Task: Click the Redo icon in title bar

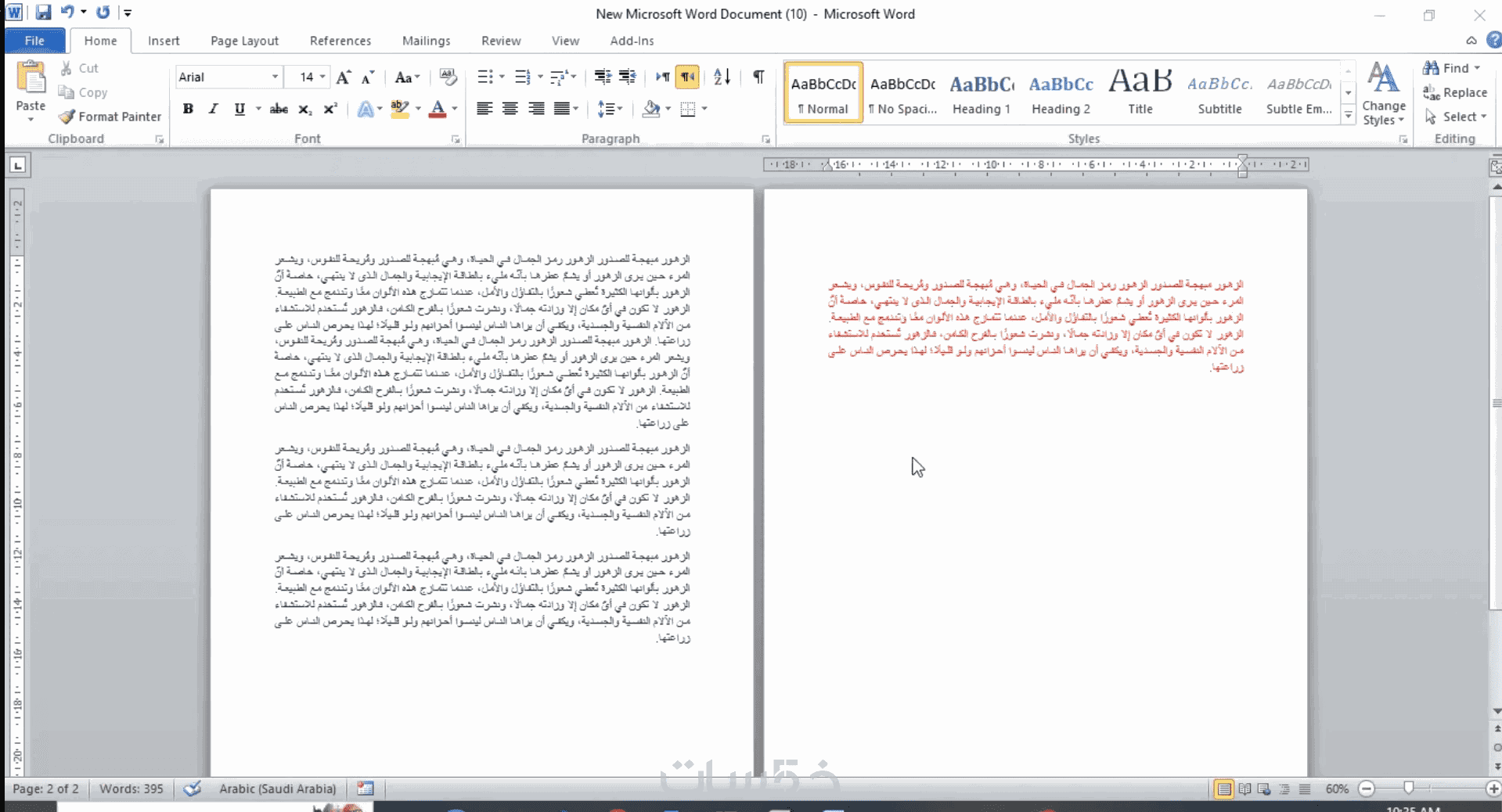Action: pyautogui.click(x=103, y=13)
